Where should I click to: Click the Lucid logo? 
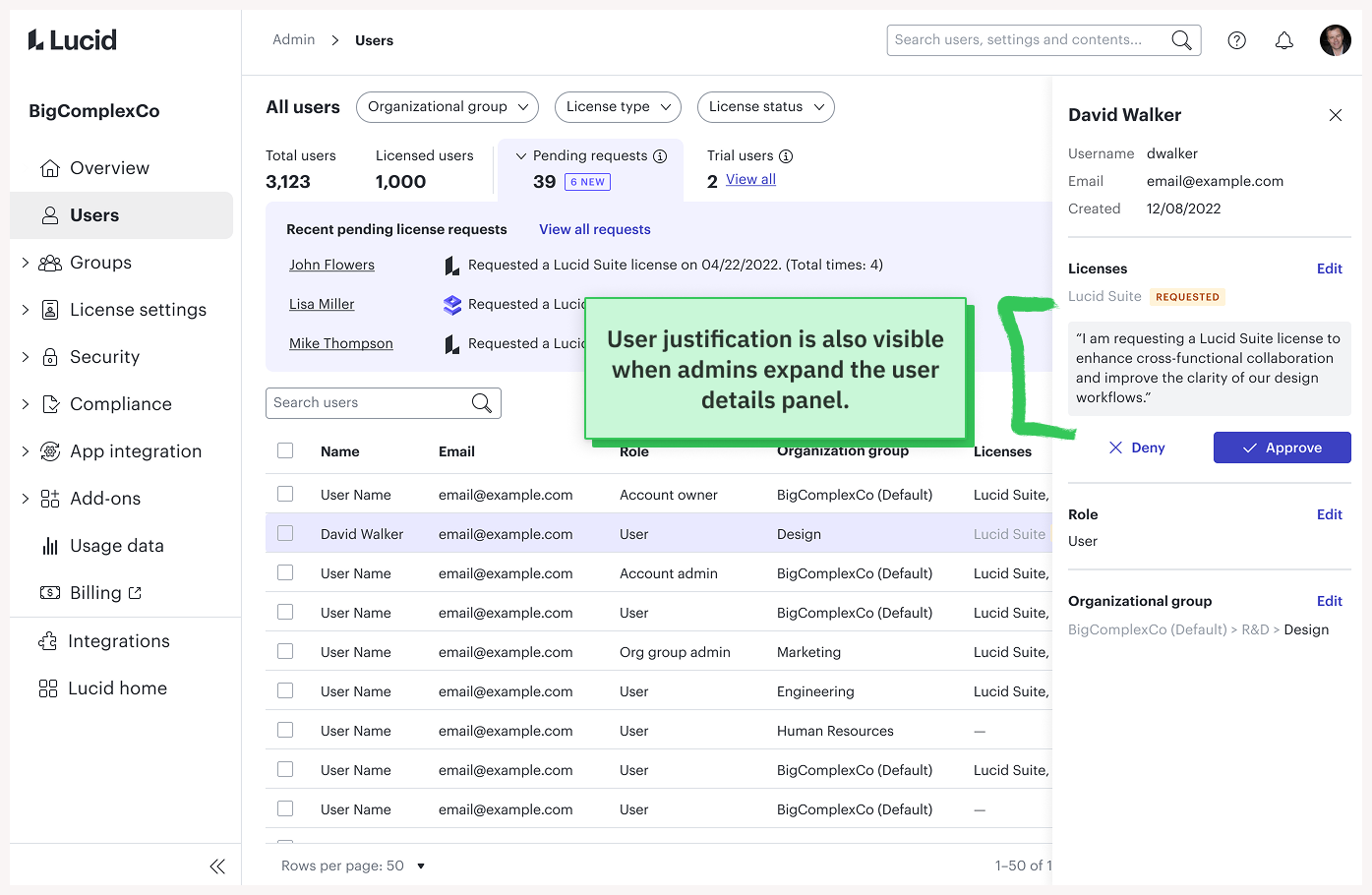pos(73,40)
